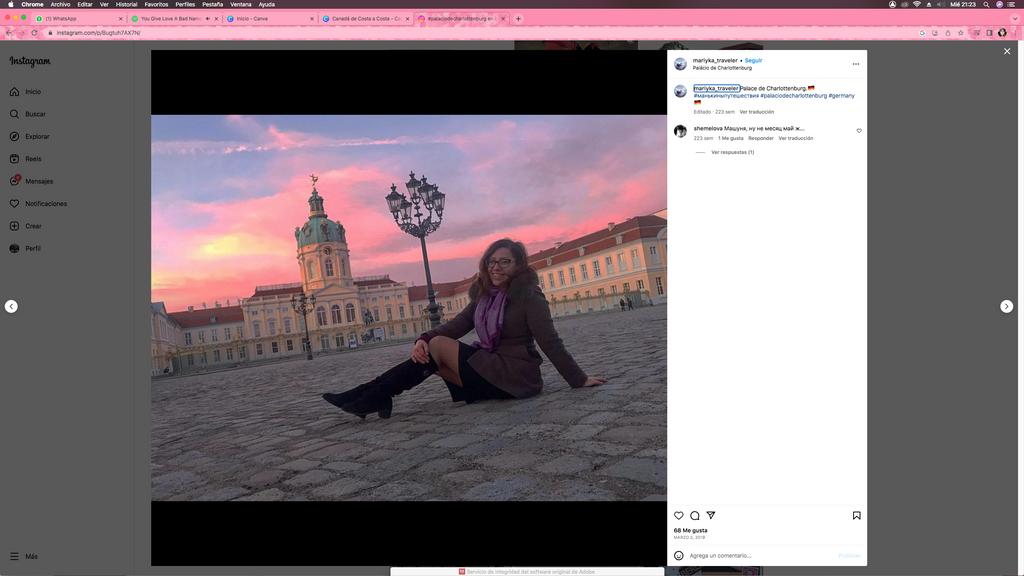
Task: Expand Ver respuestas (1) under comment
Action: 732,152
